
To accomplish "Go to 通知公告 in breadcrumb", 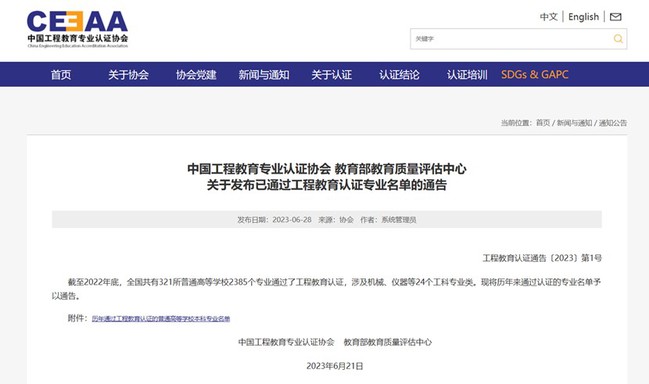I will [x=613, y=123].
